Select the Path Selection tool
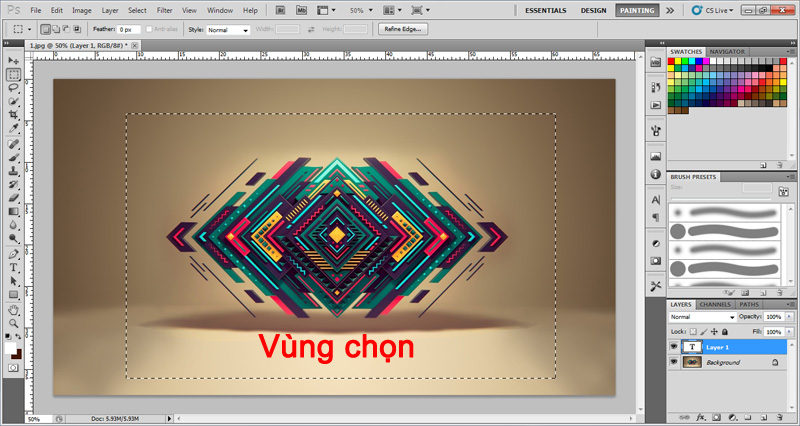The image size is (800, 426). pyautogui.click(x=13, y=281)
